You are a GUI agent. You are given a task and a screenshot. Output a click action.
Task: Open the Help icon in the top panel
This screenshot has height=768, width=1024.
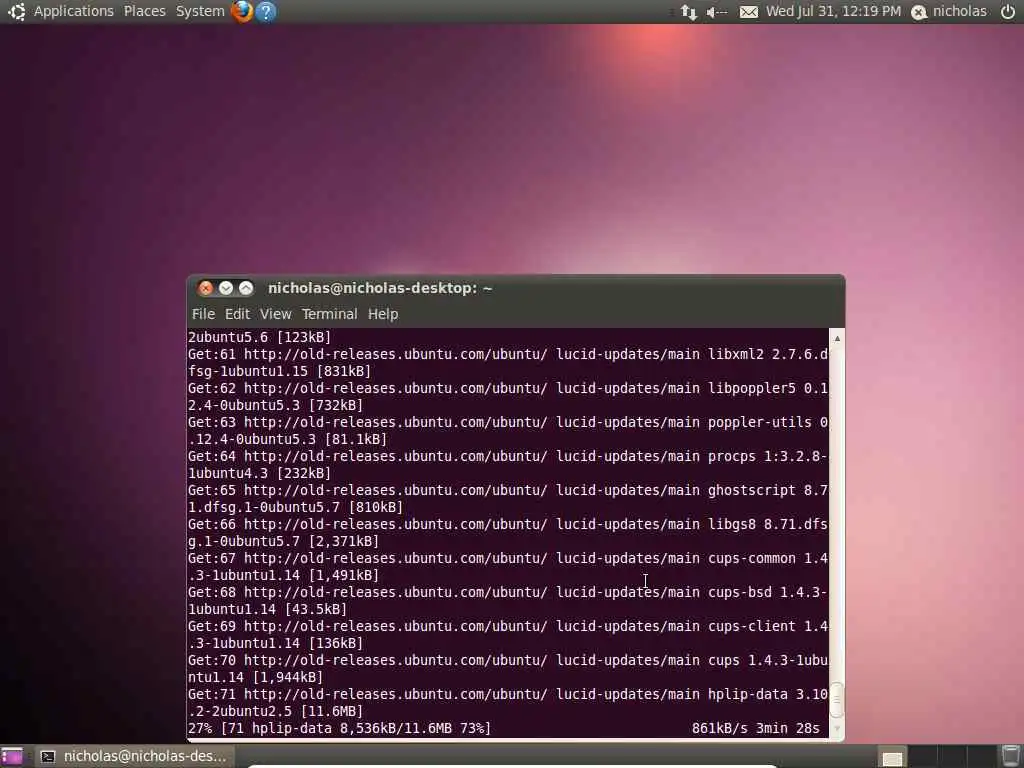[266, 11]
